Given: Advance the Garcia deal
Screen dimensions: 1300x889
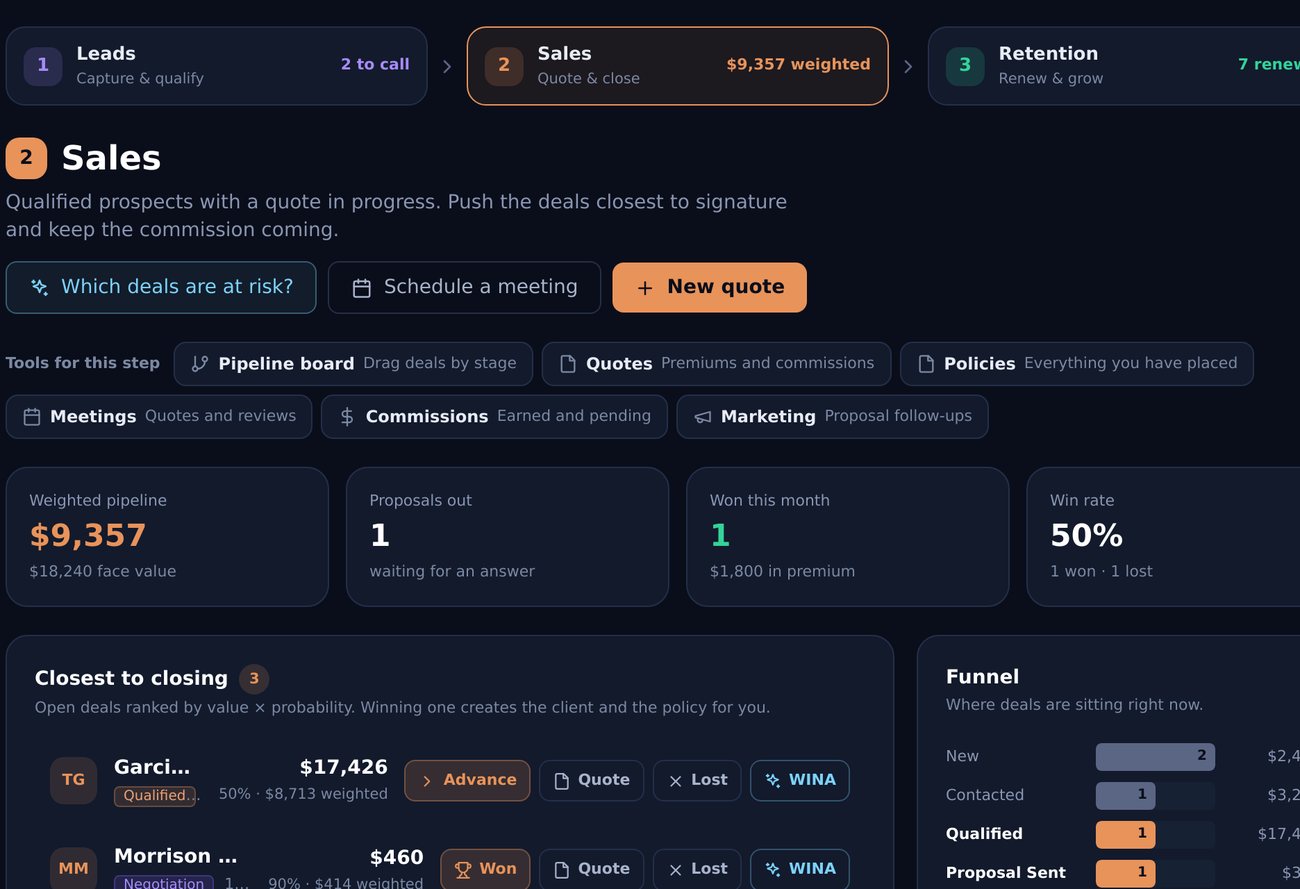Looking at the screenshot, I should [467, 781].
